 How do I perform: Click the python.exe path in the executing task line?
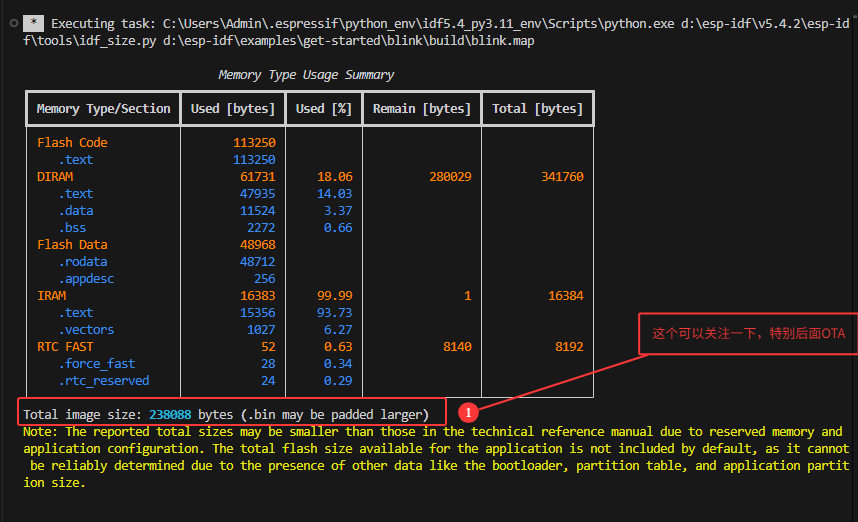[419, 24]
